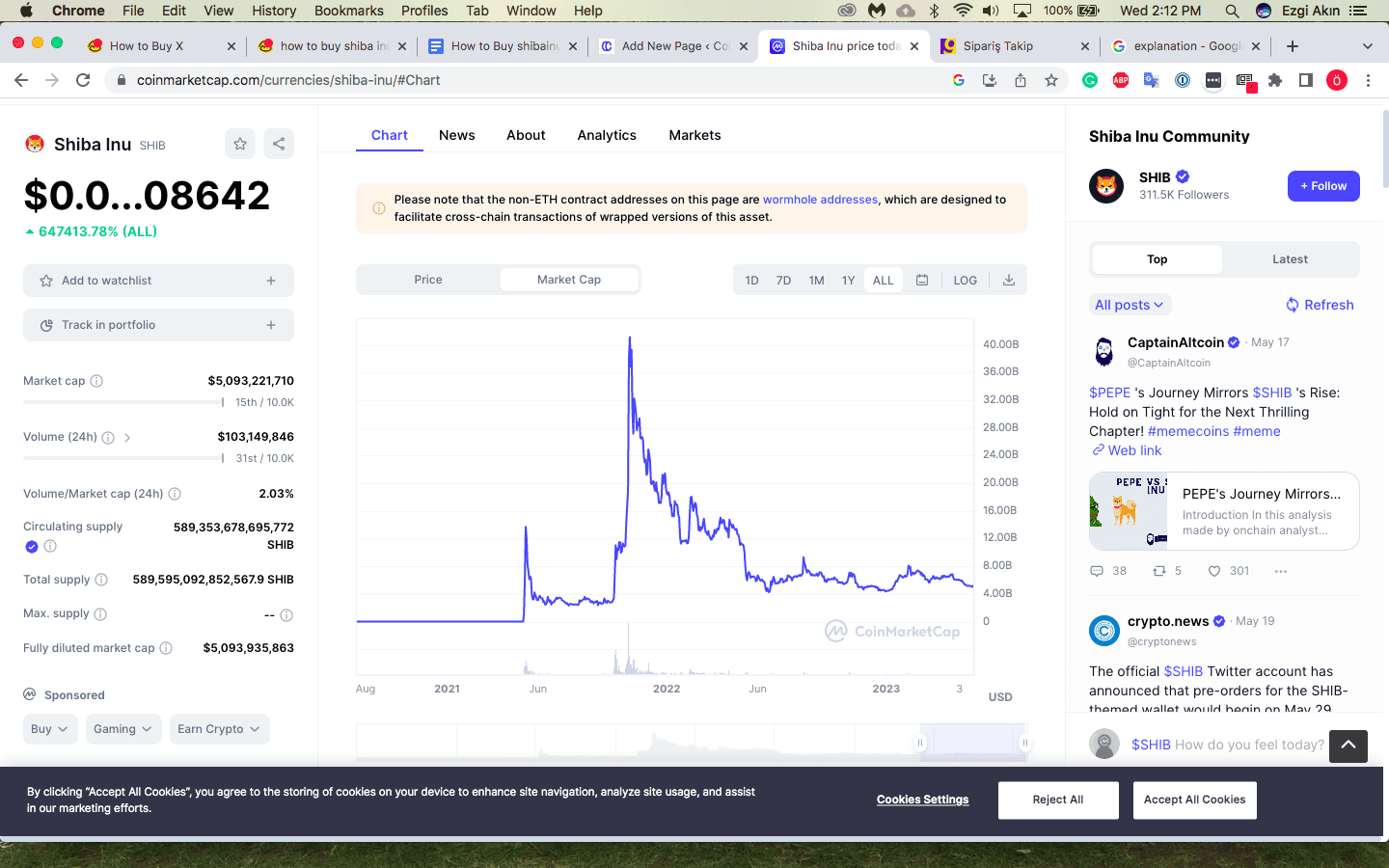Share the Shiba Inu page
The image size is (1389, 868).
pyautogui.click(x=279, y=144)
